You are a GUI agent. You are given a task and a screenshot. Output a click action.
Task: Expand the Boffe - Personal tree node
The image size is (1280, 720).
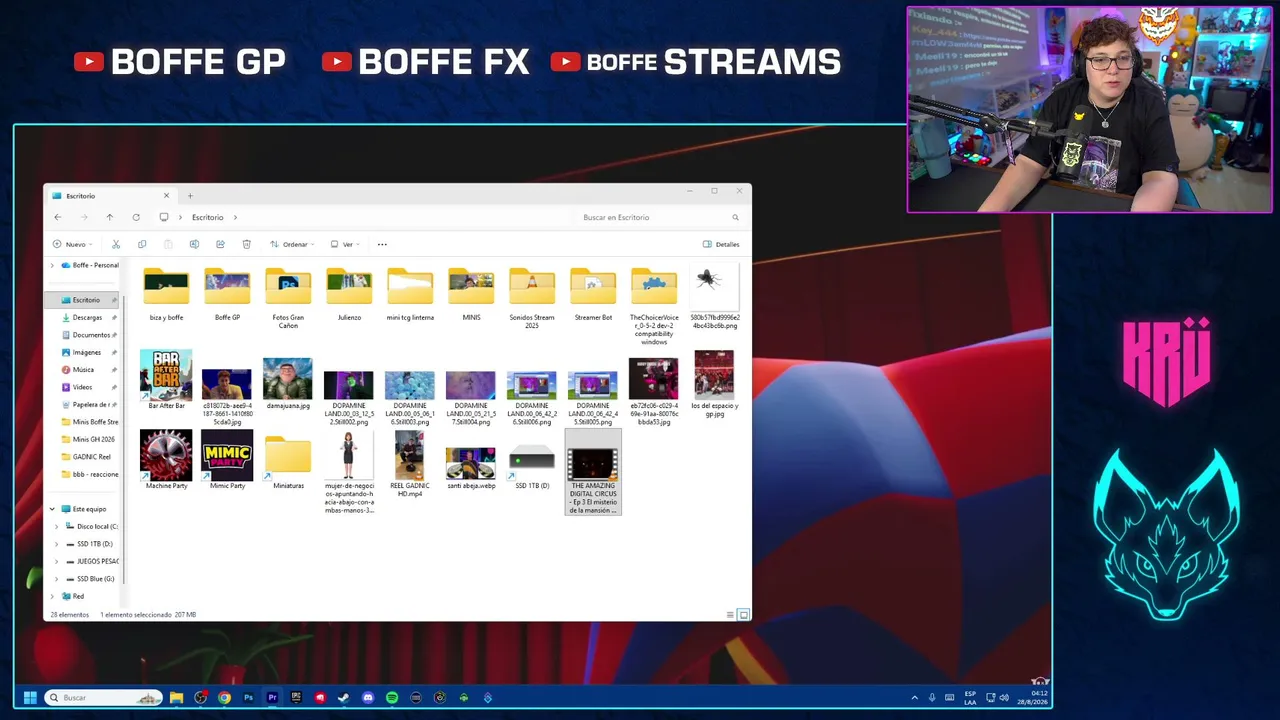point(52,265)
